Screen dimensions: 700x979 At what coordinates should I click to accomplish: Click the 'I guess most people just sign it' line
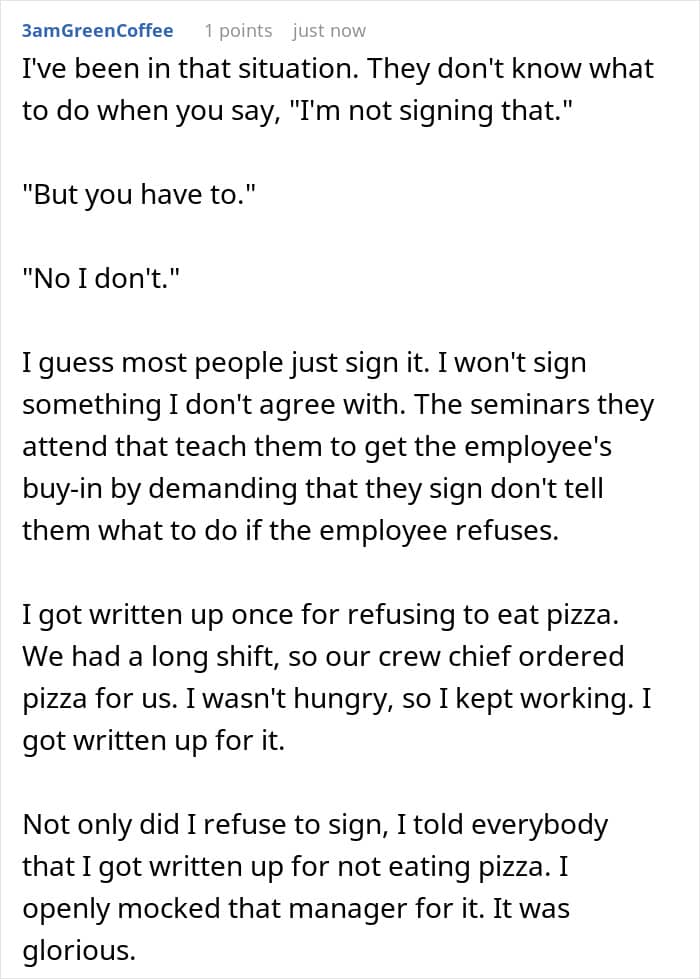click(304, 363)
